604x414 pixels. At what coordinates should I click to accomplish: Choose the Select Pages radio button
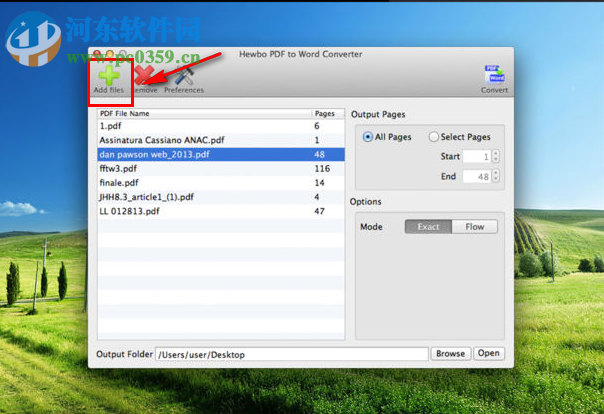coord(433,137)
